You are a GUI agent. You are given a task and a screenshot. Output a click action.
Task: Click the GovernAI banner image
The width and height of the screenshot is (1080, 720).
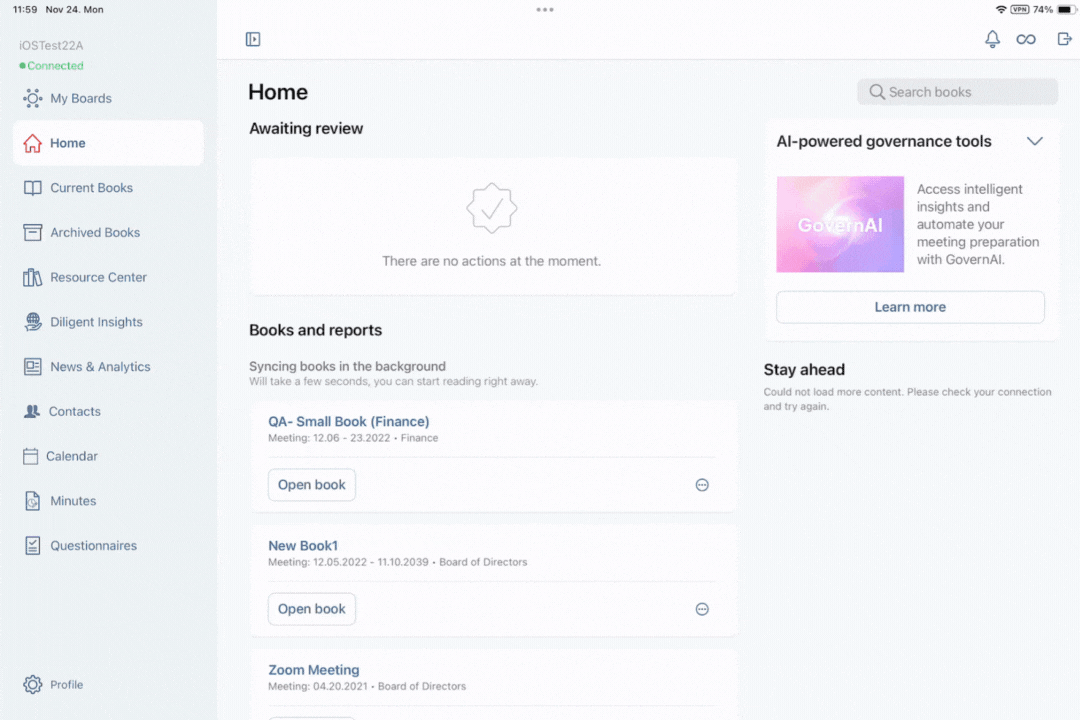[840, 224]
